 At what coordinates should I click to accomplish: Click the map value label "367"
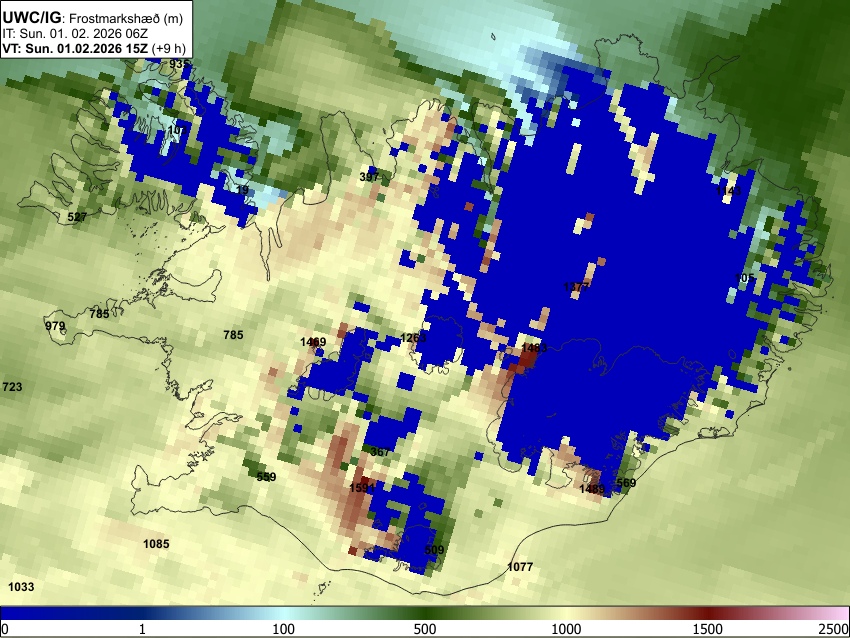(x=380, y=452)
